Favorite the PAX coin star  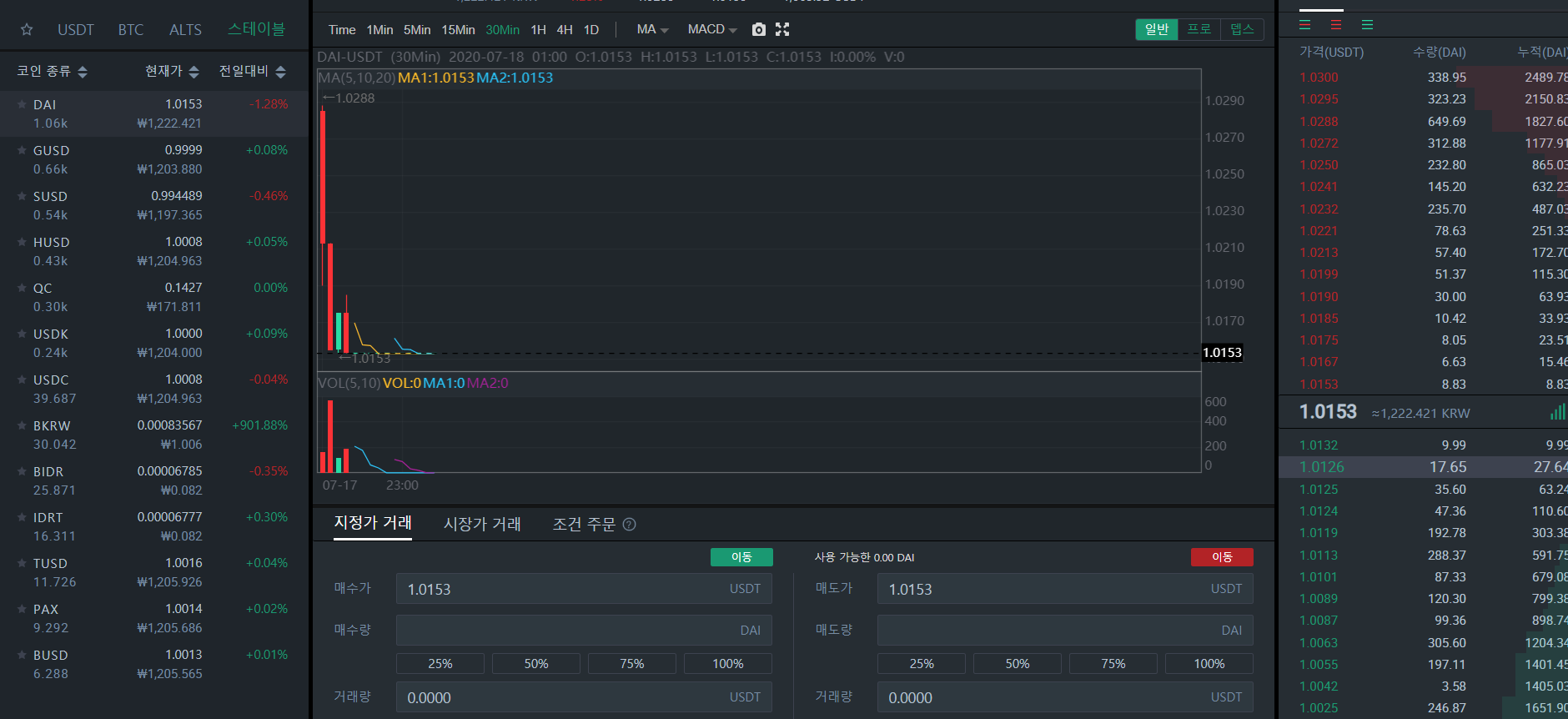tap(22, 609)
